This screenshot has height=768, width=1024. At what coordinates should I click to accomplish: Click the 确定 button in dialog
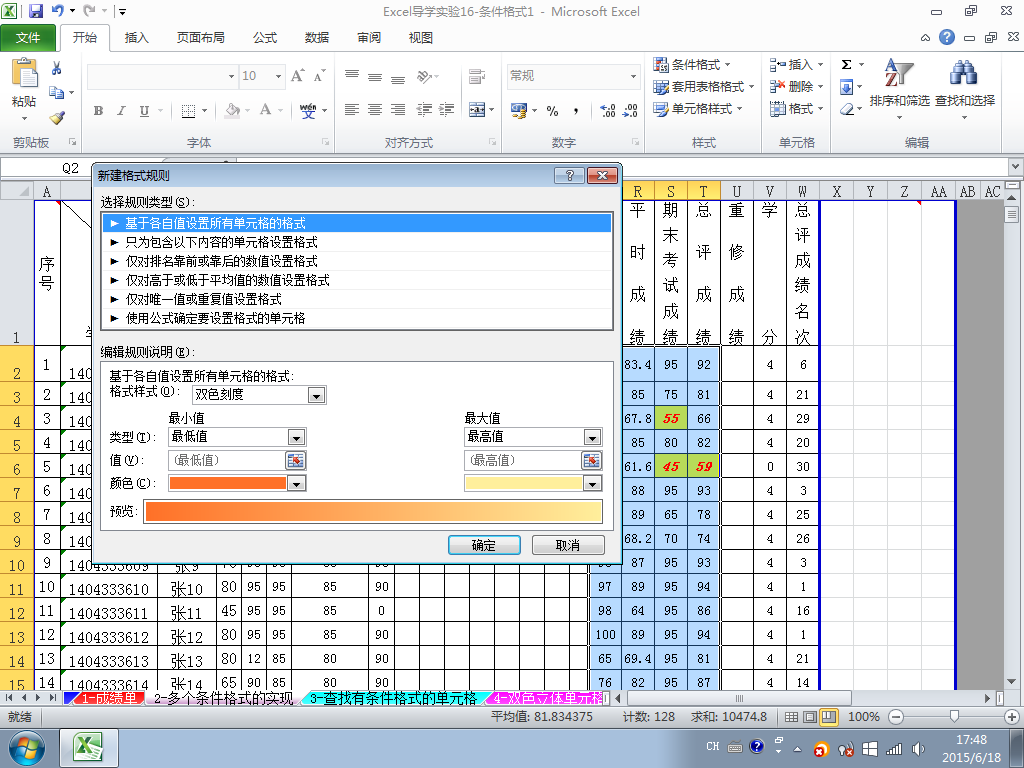(484, 545)
